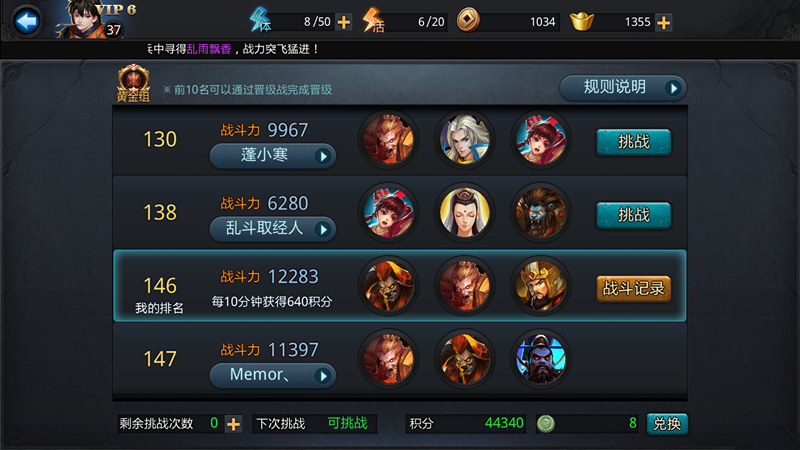Click the green jade token icon
The width and height of the screenshot is (800, 450).
tap(545, 423)
